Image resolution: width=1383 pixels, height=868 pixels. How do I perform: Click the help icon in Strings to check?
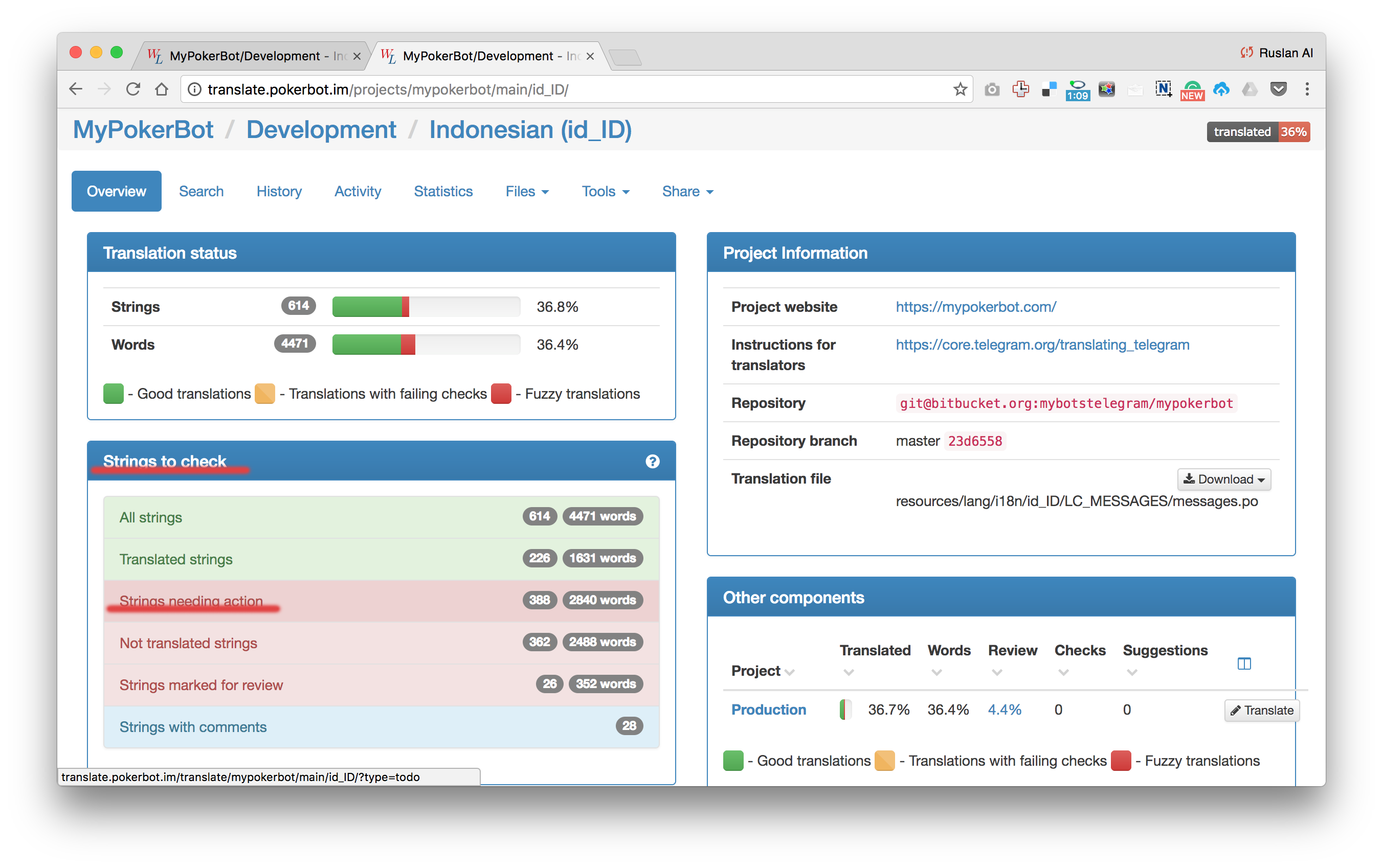(653, 462)
